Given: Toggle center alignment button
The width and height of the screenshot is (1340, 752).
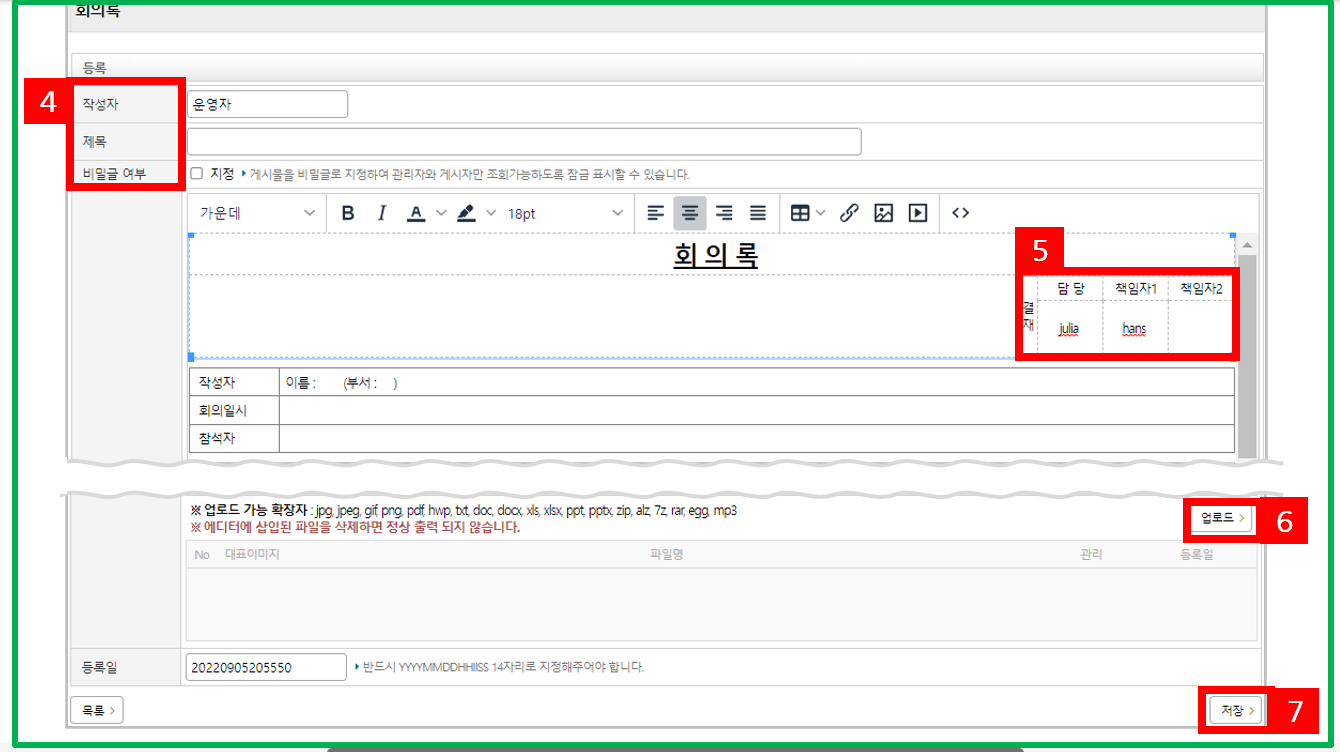Looking at the screenshot, I should 689,213.
